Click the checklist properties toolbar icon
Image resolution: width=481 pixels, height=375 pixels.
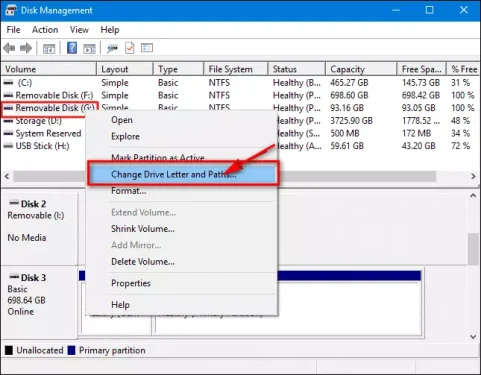point(130,48)
